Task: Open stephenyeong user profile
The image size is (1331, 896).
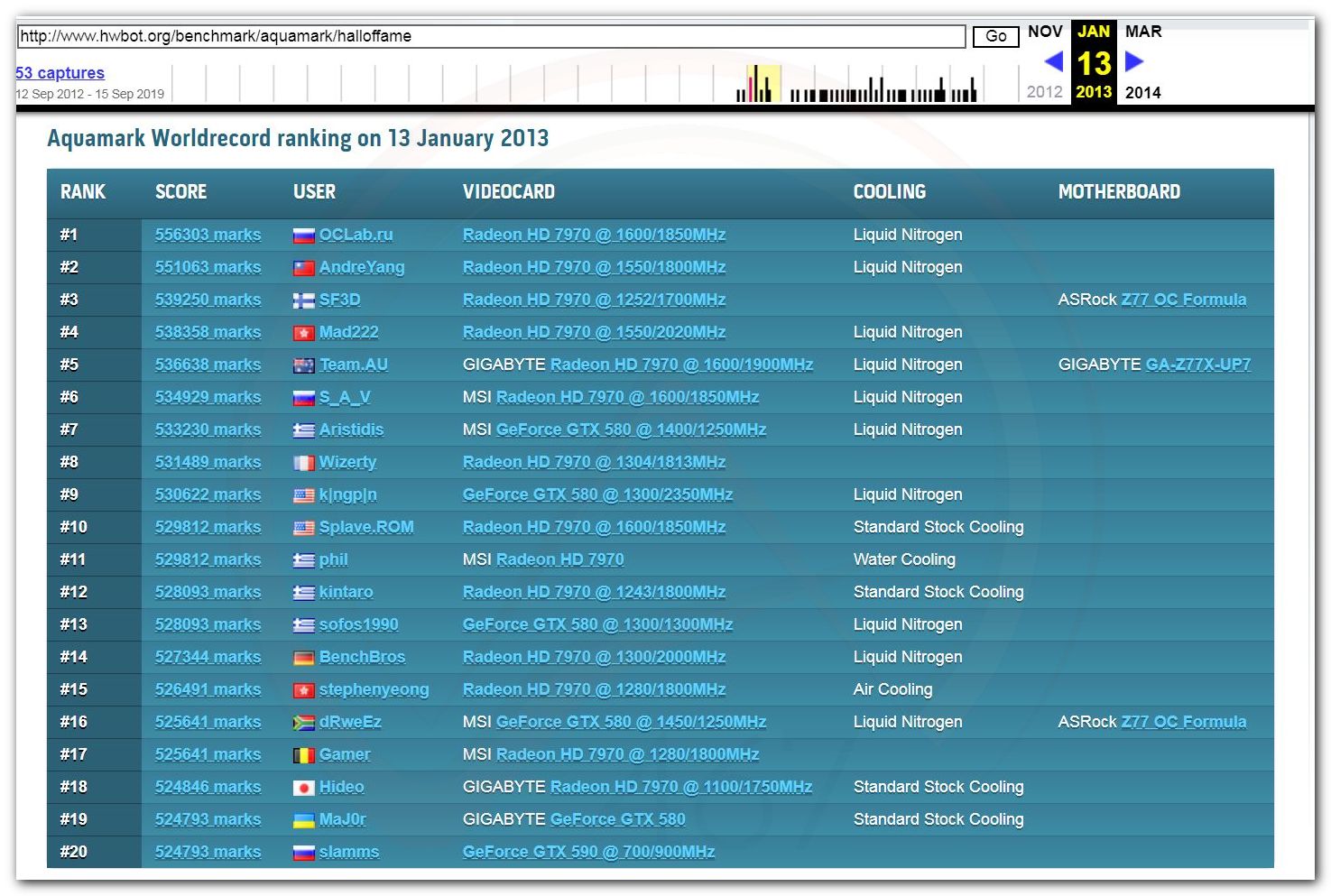Action: [374, 689]
